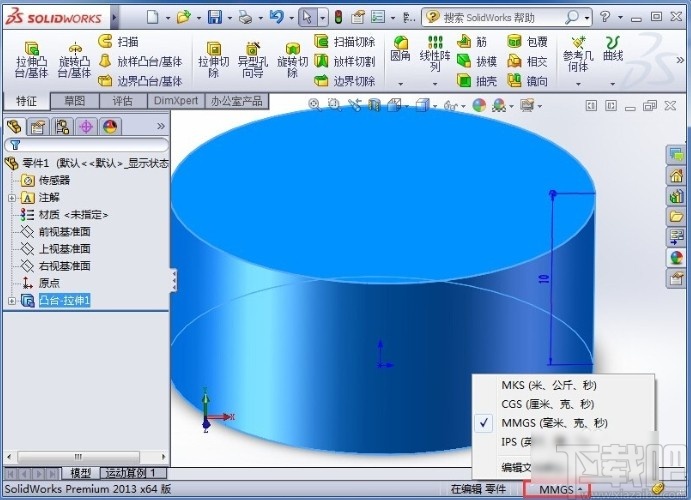Open the dropdown arrow under 参考几何体
Image resolution: width=691 pixels, height=500 pixels.
click(578, 83)
